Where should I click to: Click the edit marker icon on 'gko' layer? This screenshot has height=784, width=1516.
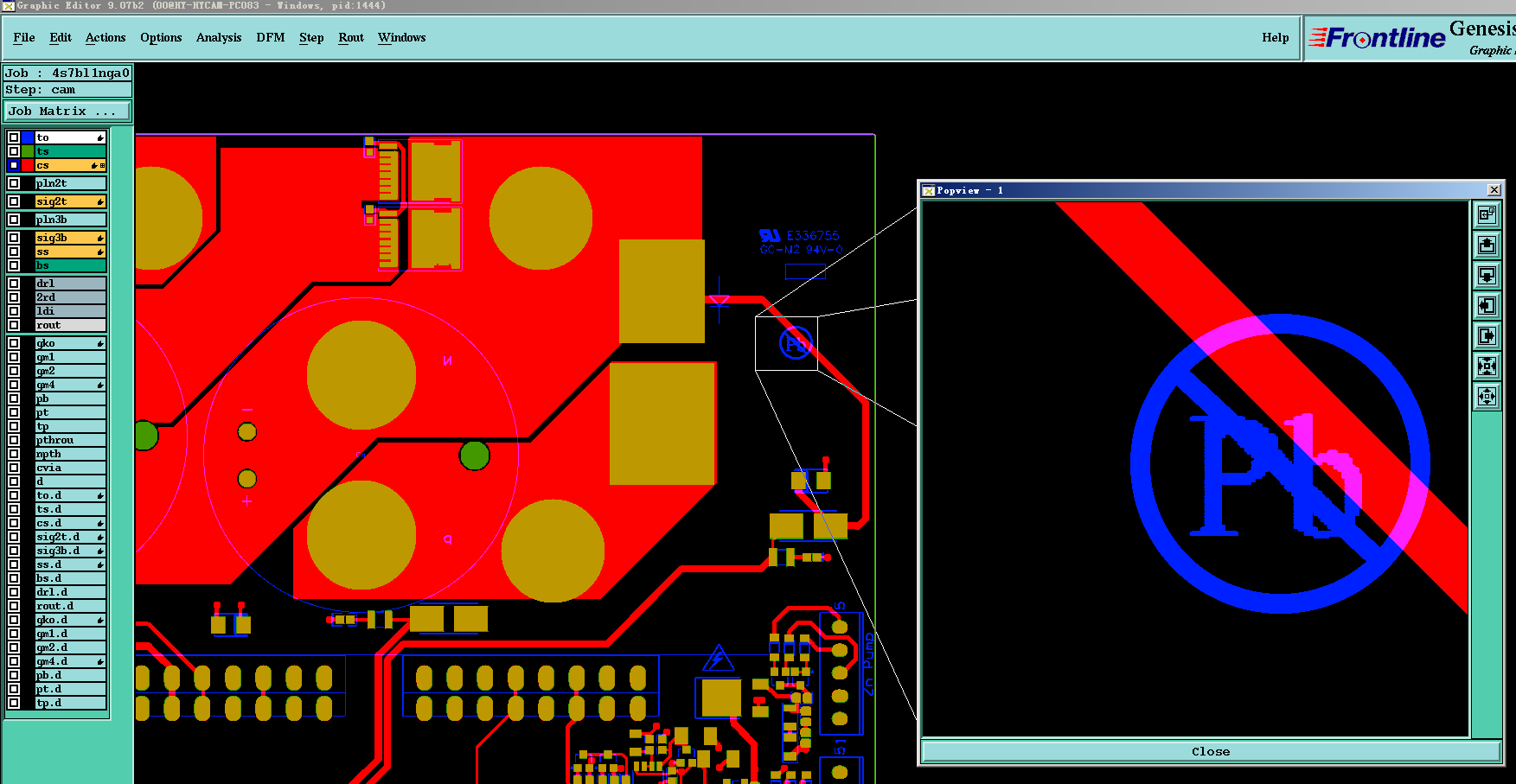[100, 343]
